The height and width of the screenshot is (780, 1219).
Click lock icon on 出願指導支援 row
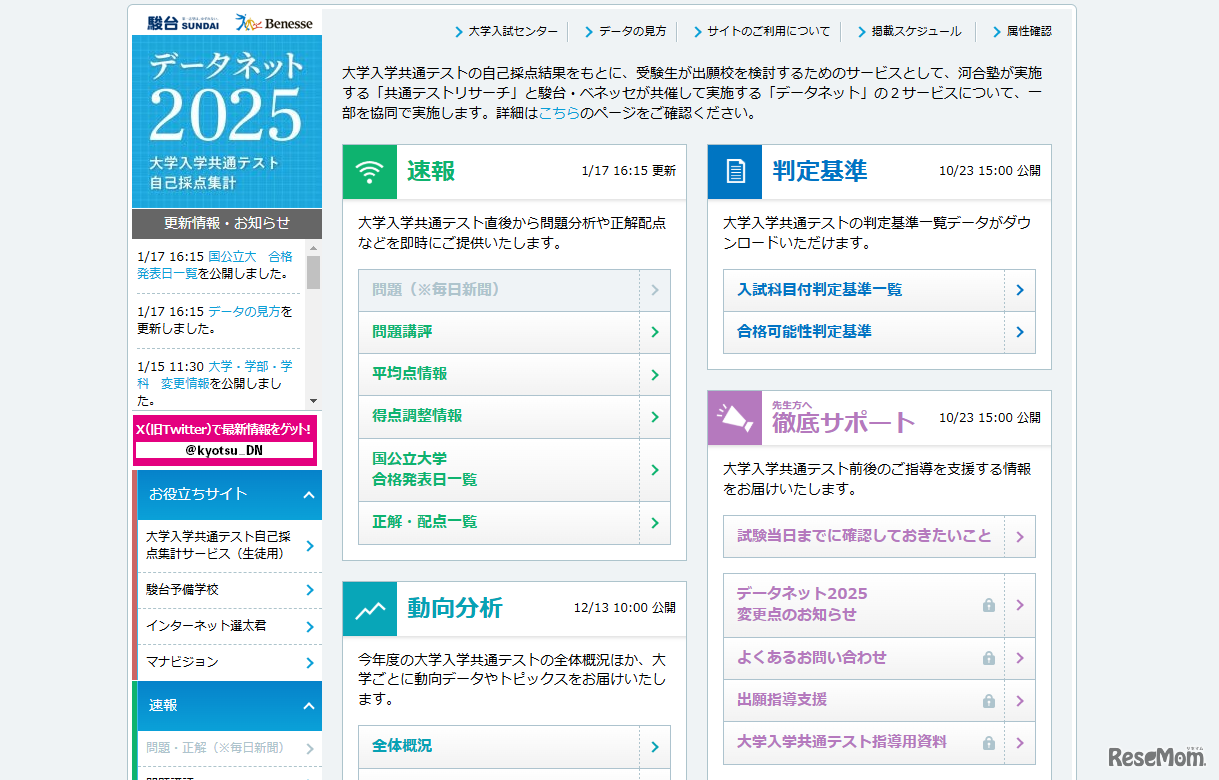pos(988,700)
